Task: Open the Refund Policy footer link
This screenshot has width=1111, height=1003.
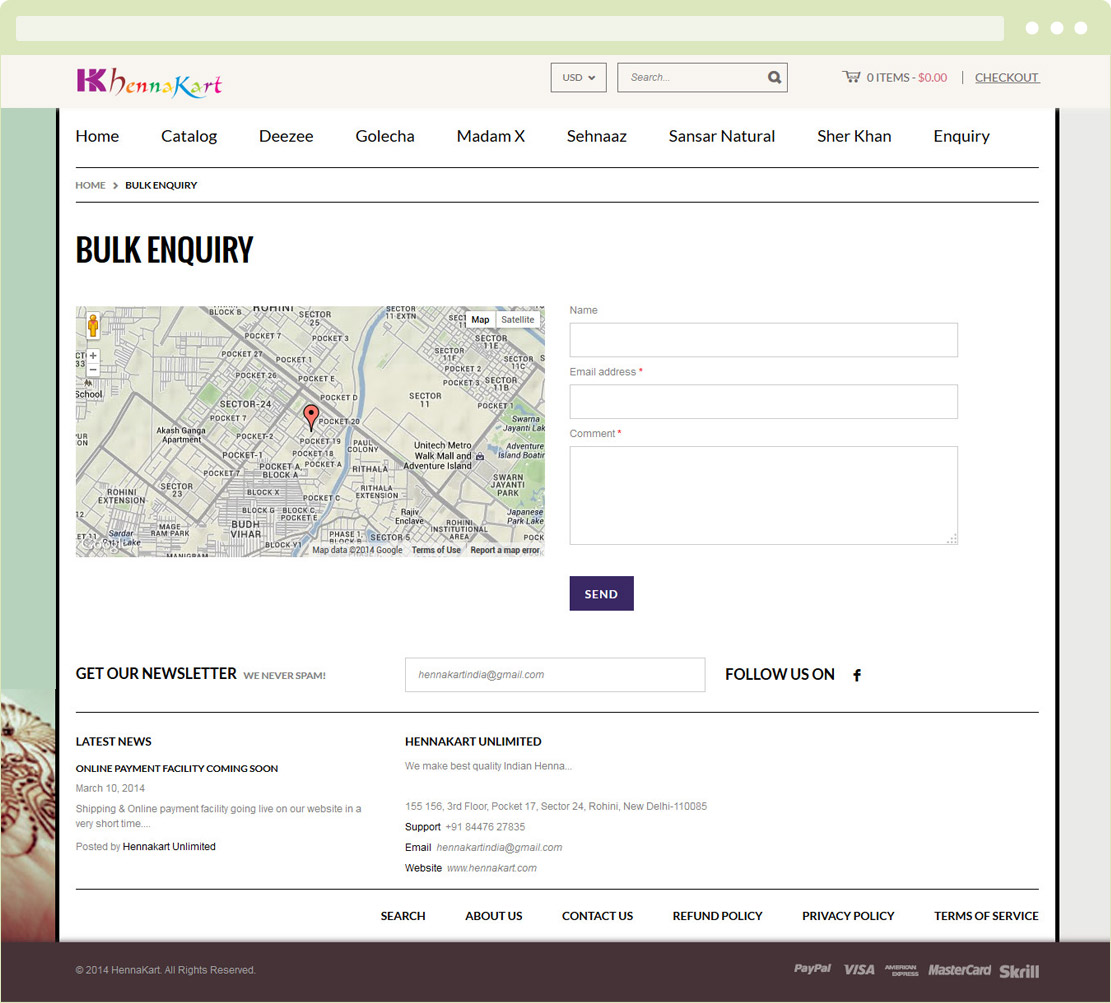Action: [717, 916]
